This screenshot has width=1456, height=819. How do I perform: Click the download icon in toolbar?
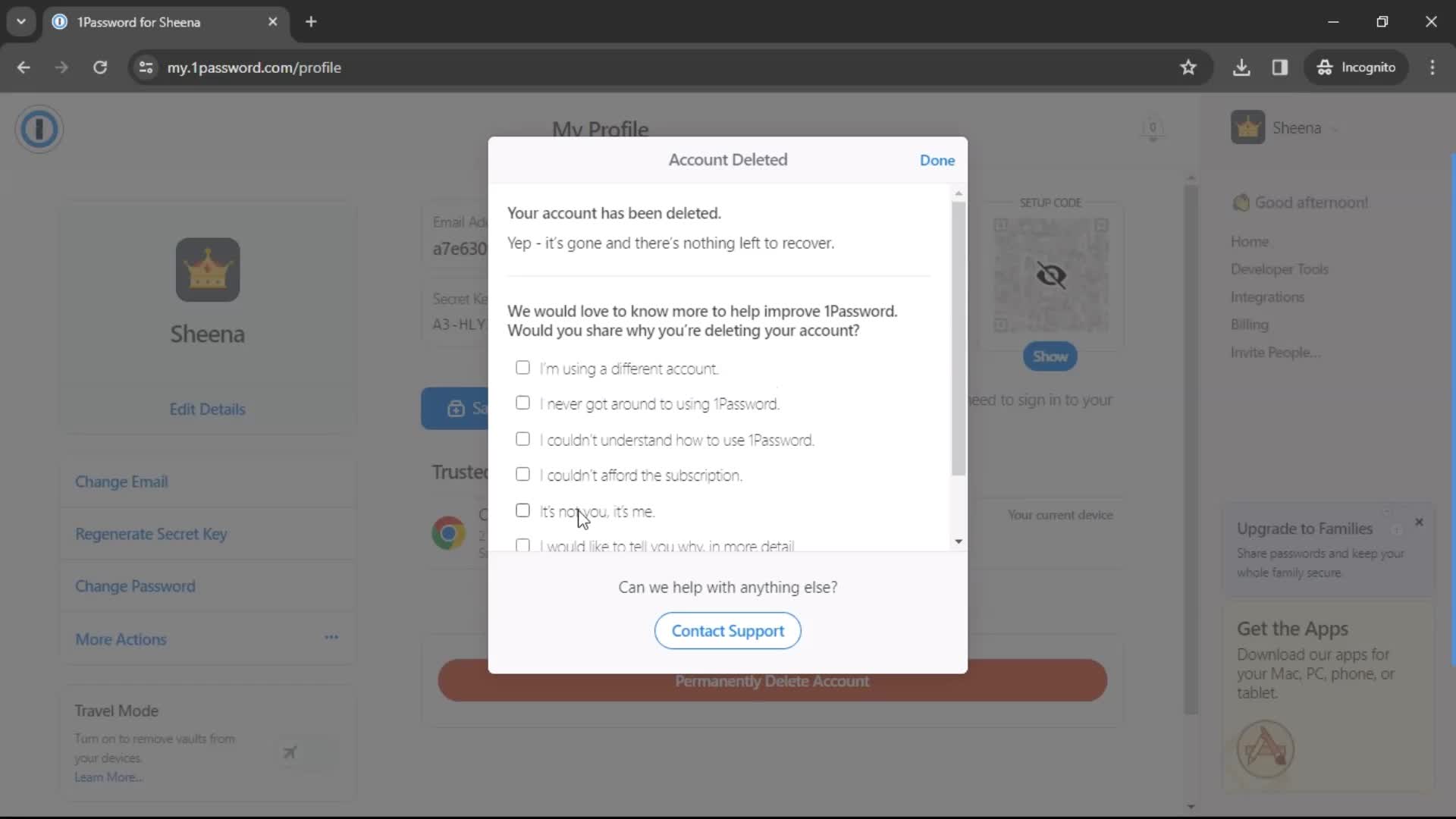(x=1242, y=67)
